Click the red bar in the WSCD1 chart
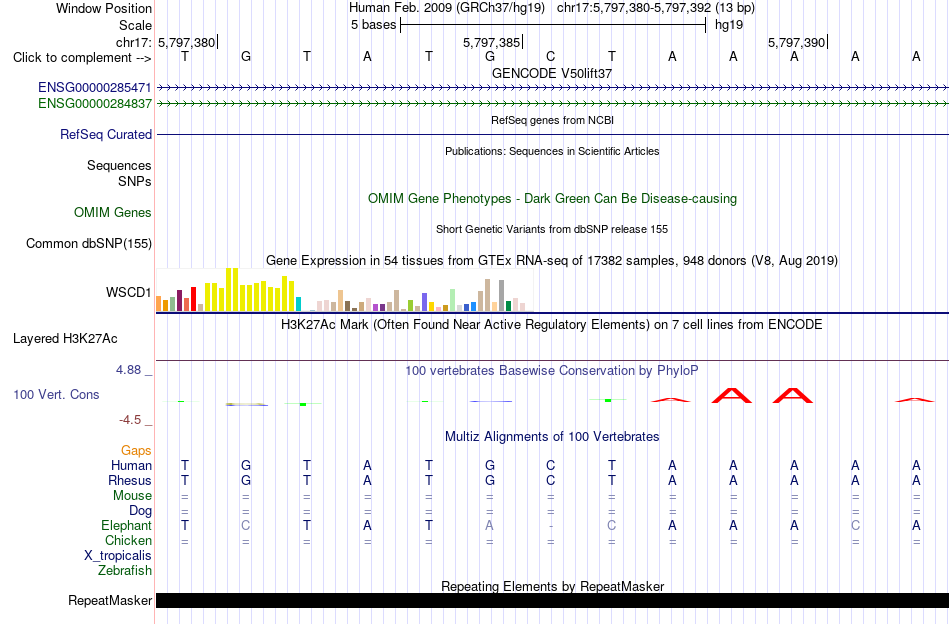Image resolution: width=950 pixels, height=624 pixels. coord(193,299)
